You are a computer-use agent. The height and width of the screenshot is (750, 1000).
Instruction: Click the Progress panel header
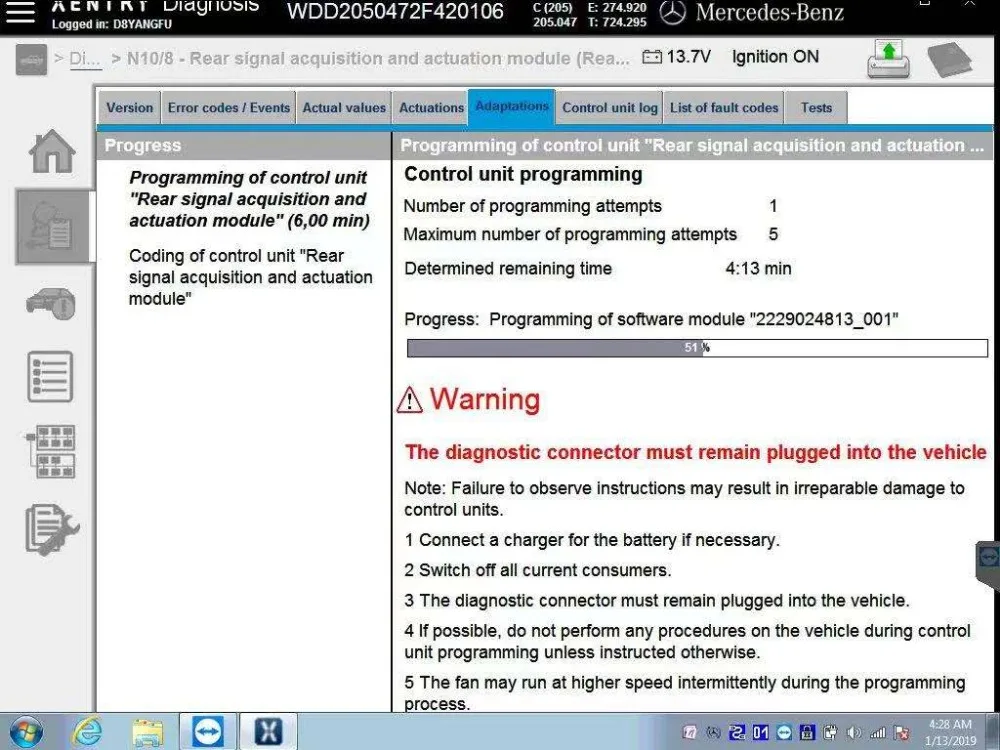244,145
